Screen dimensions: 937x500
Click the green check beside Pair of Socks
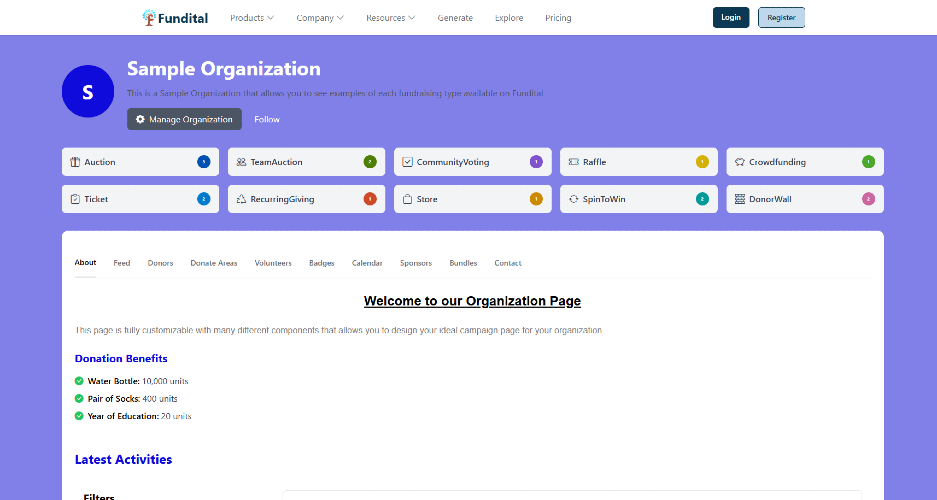(79, 398)
